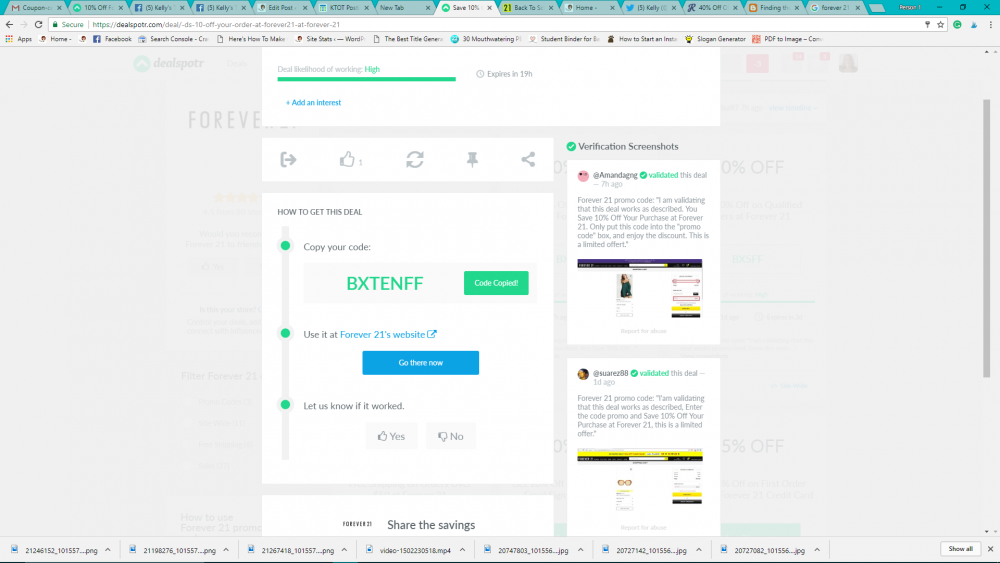This screenshot has height=563, width=1000.
Task: Open downloaded video-1502230518.mp4 file
Action: tap(409, 550)
